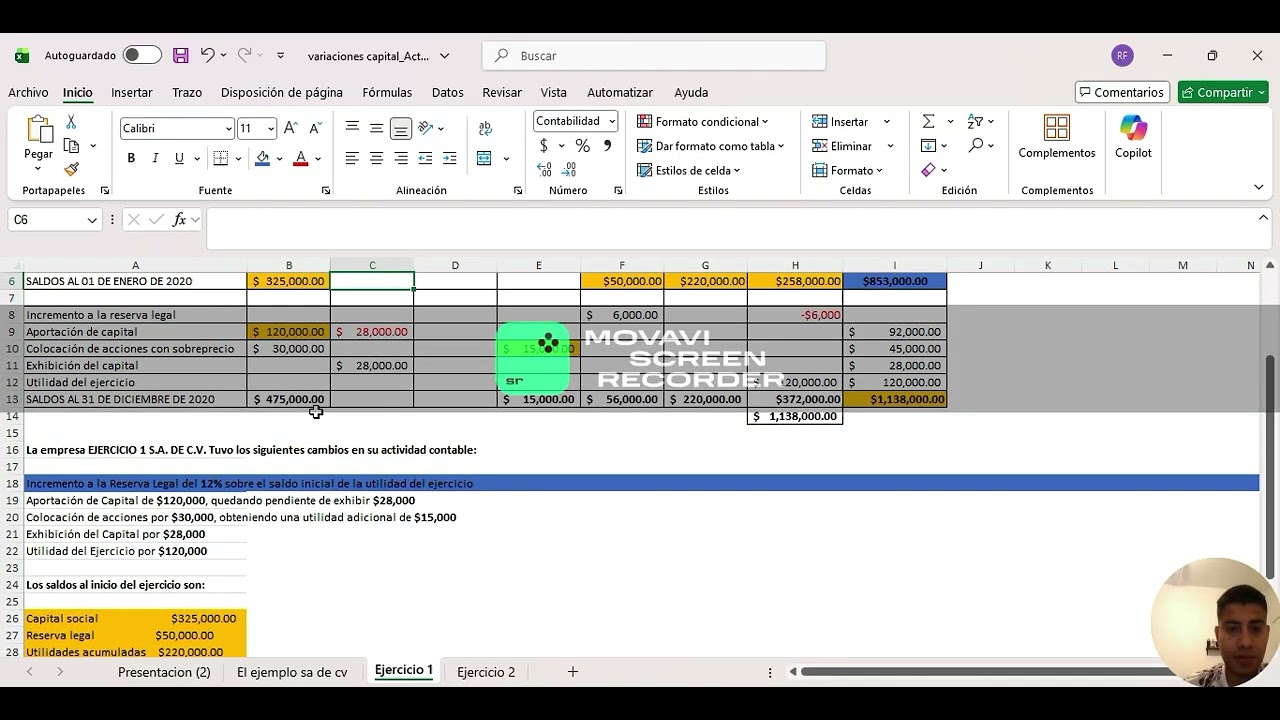Increase decimal places

click(546, 170)
